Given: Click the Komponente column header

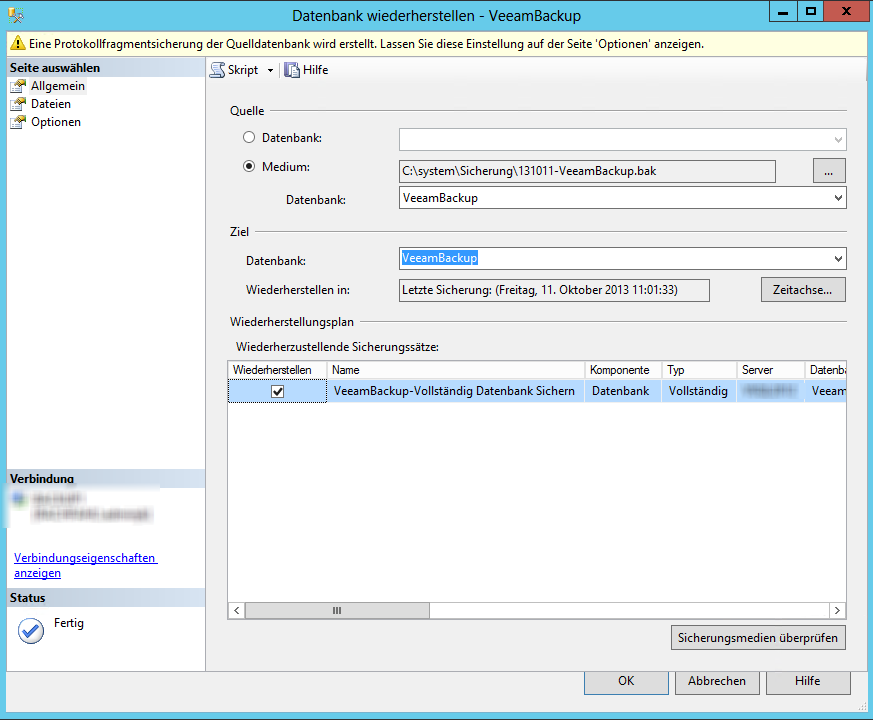Looking at the screenshot, I should pyautogui.click(x=623, y=370).
